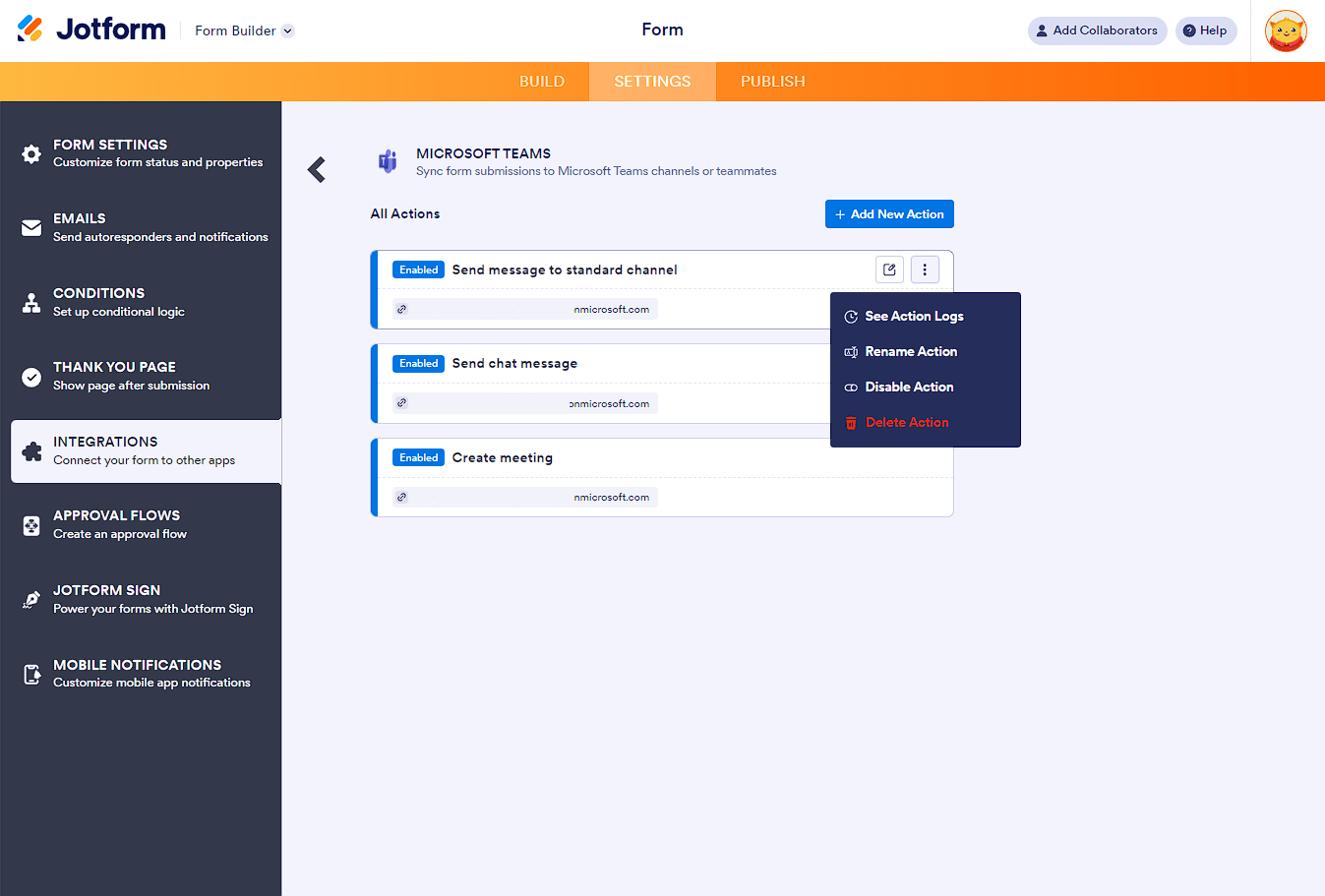Click the Microsoft Teams logo icon

coord(388,161)
